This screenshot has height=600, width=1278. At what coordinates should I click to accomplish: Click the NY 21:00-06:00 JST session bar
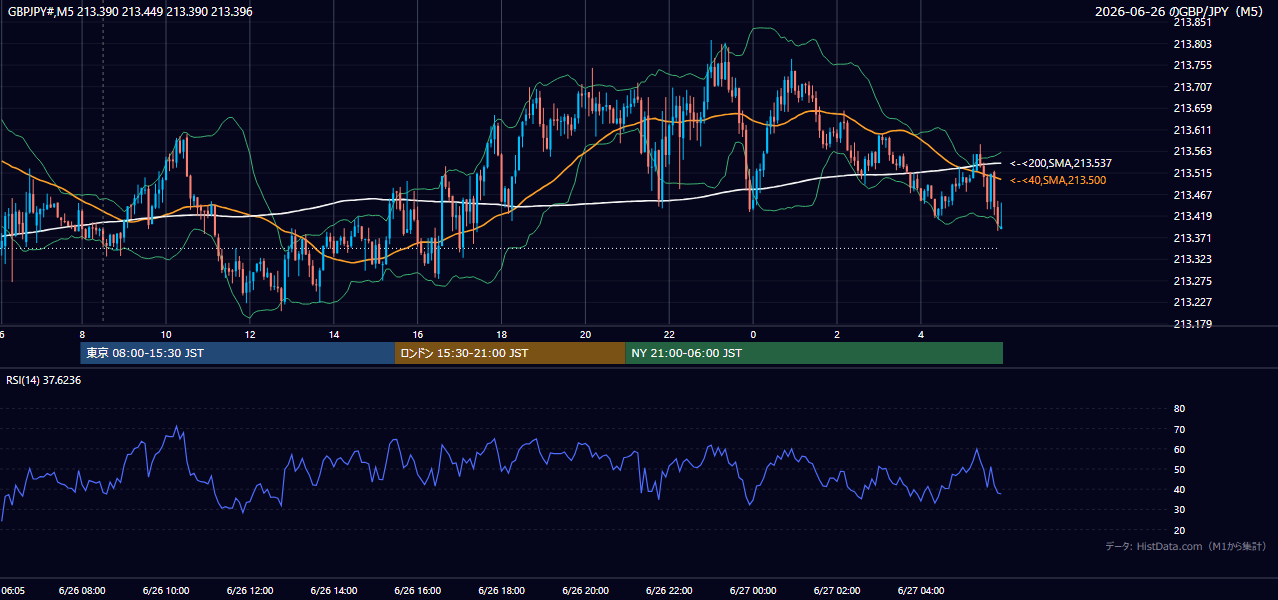click(x=814, y=353)
